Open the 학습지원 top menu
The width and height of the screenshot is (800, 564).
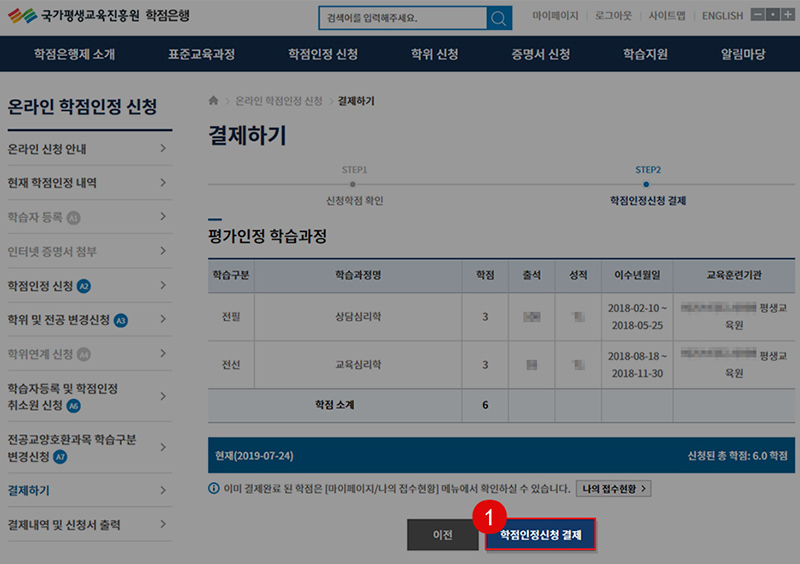click(x=645, y=54)
